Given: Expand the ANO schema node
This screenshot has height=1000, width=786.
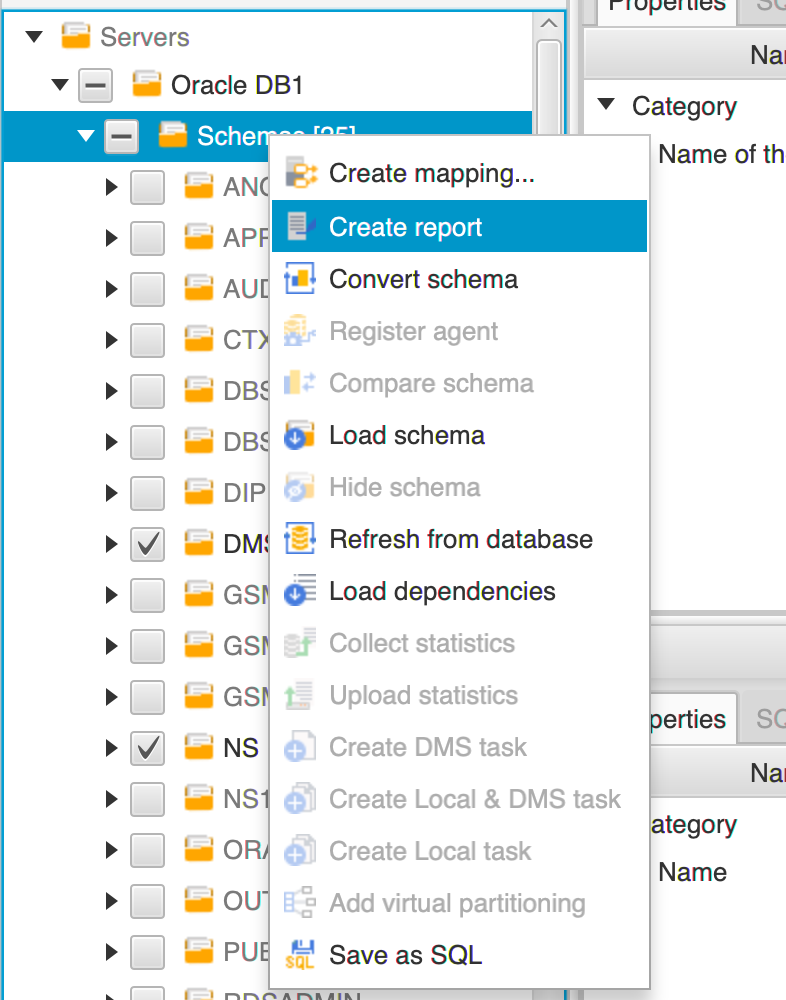Looking at the screenshot, I should tap(112, 187).
